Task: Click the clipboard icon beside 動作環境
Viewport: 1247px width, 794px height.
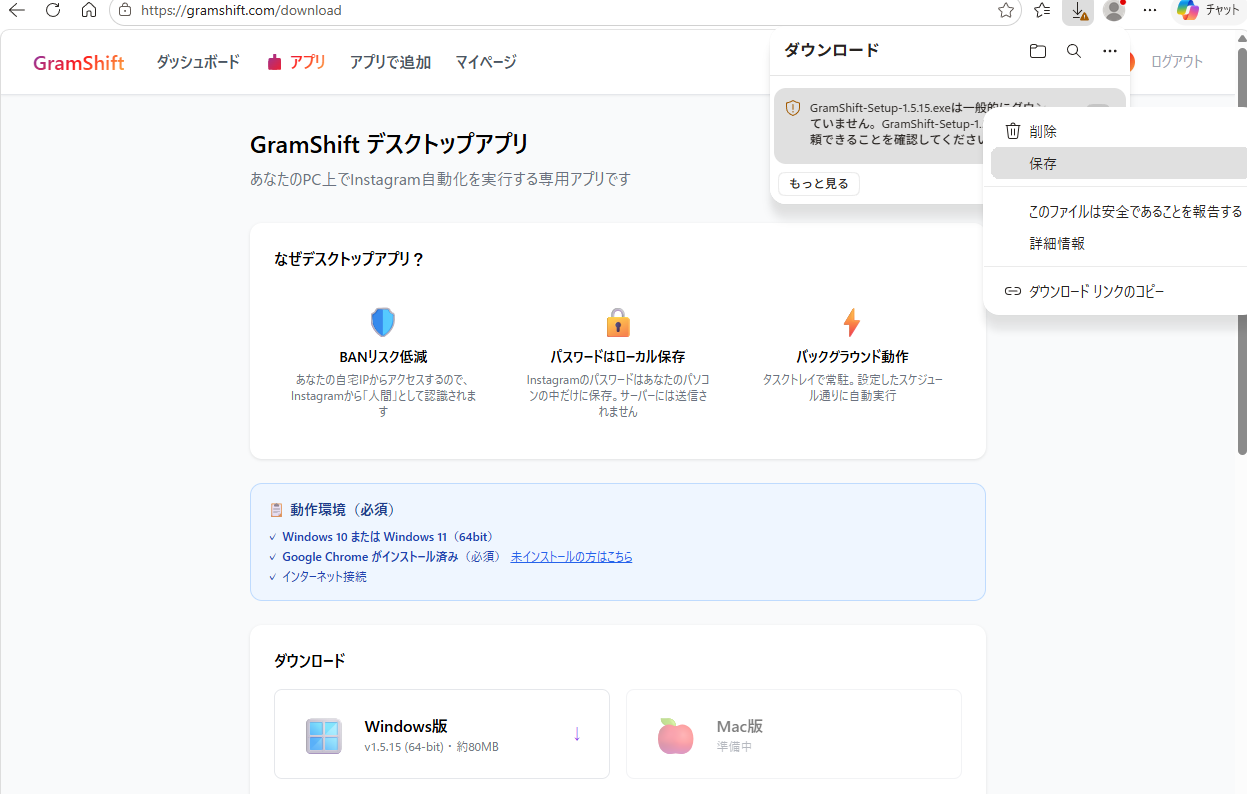Action: click(x=277, y=509)
